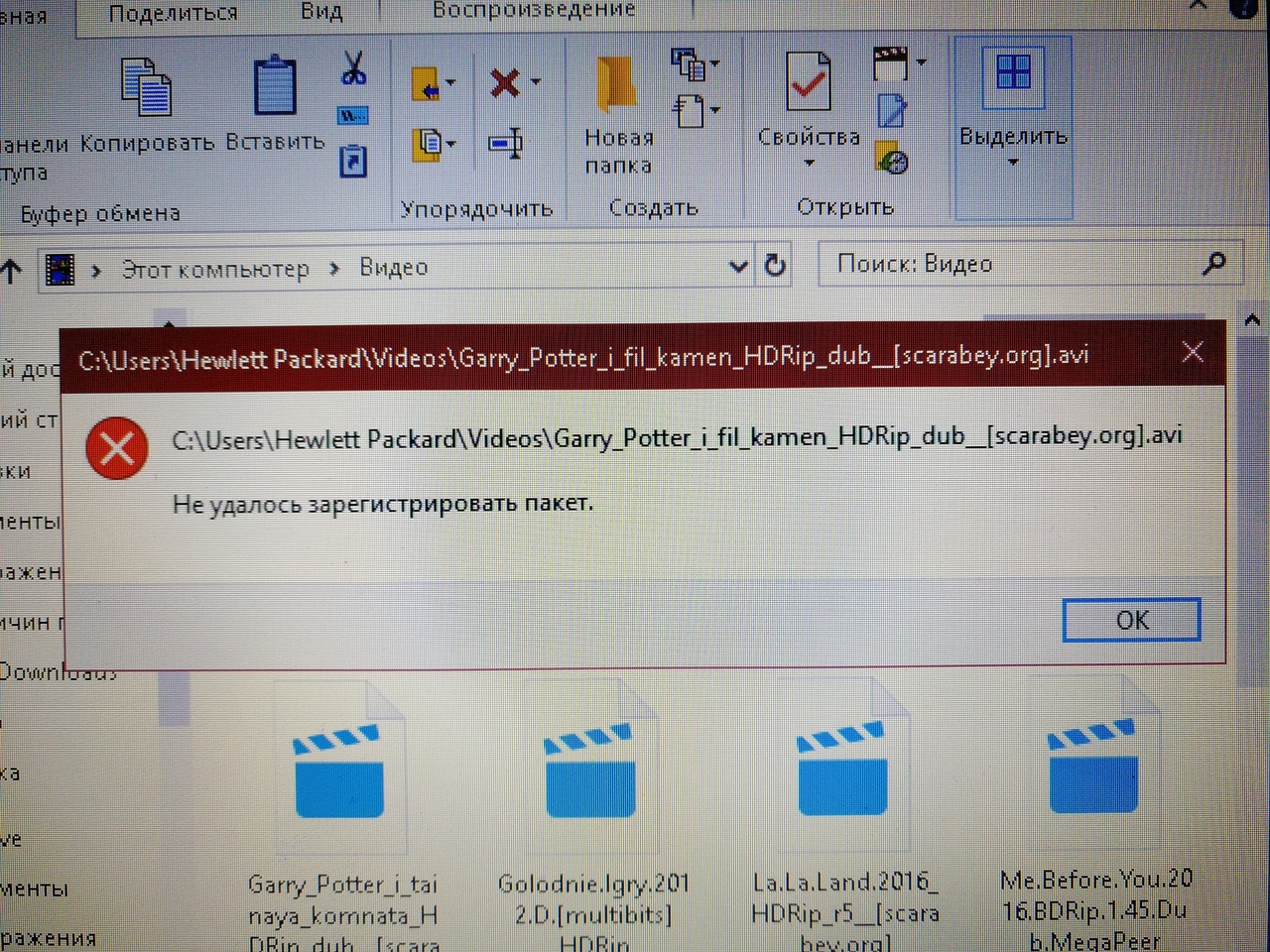
Task: Click the Easy access icon
Action: [690, 110]
